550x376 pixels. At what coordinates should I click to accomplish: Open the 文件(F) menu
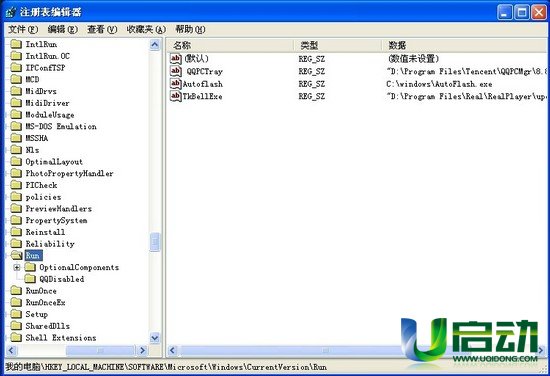23,29
